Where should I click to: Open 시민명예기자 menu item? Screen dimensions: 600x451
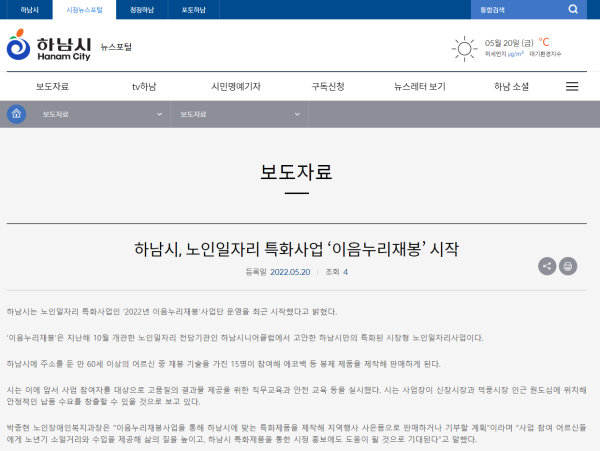(x=236, y=86)
